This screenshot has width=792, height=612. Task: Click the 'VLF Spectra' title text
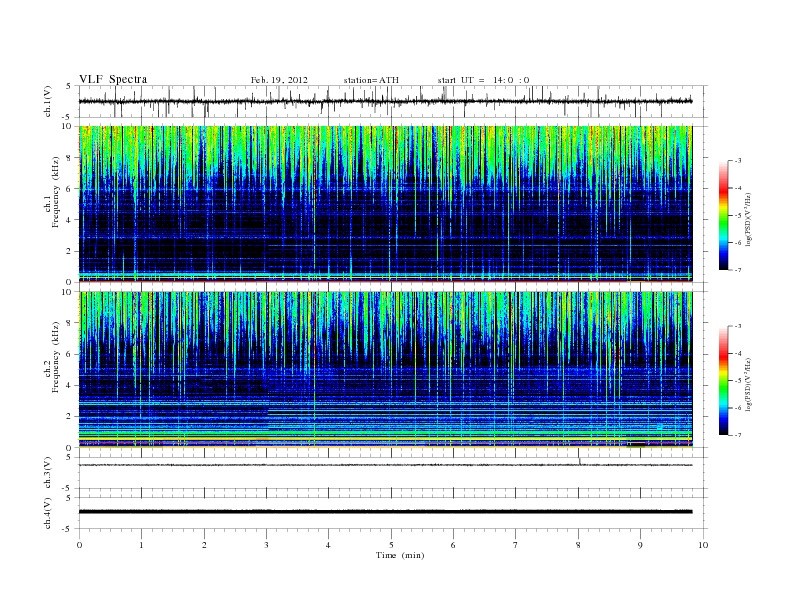[113, 79]
